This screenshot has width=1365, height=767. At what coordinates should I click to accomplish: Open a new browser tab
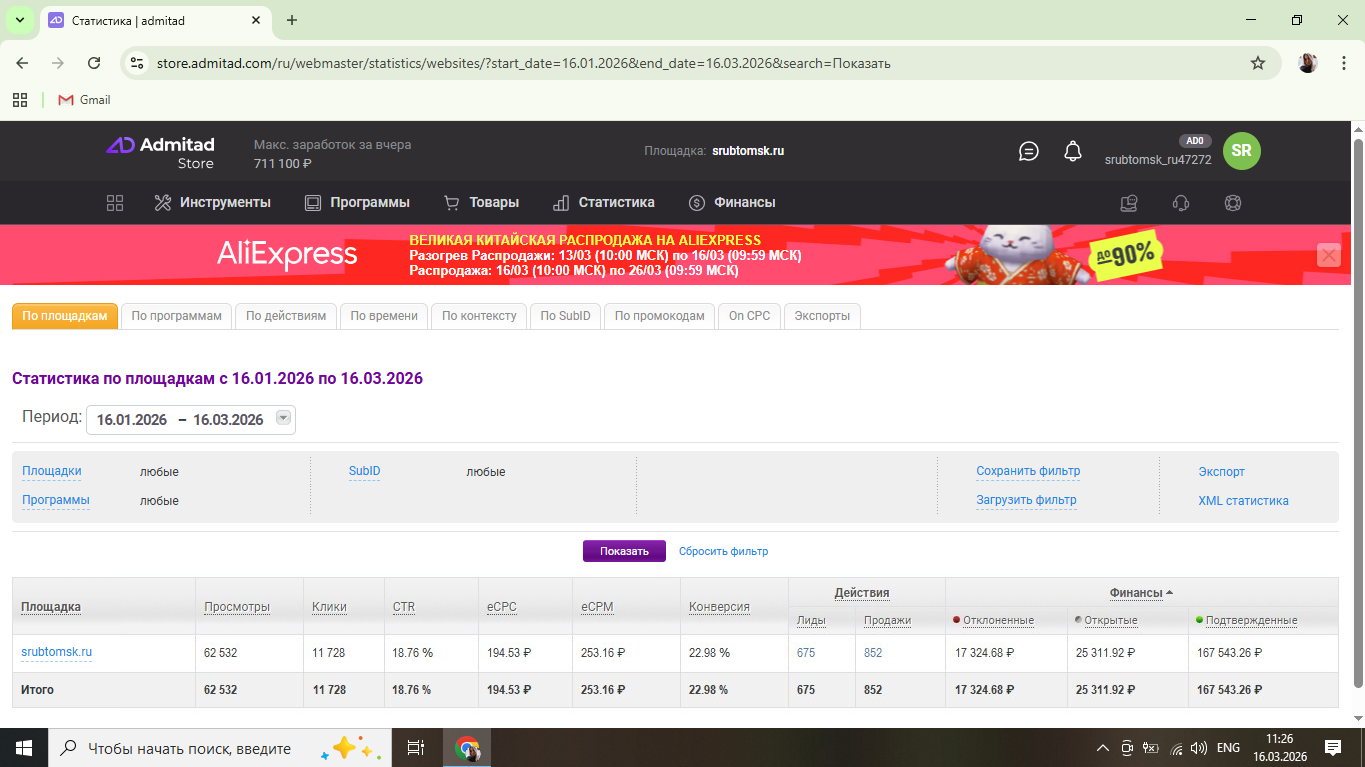point(292,20)
